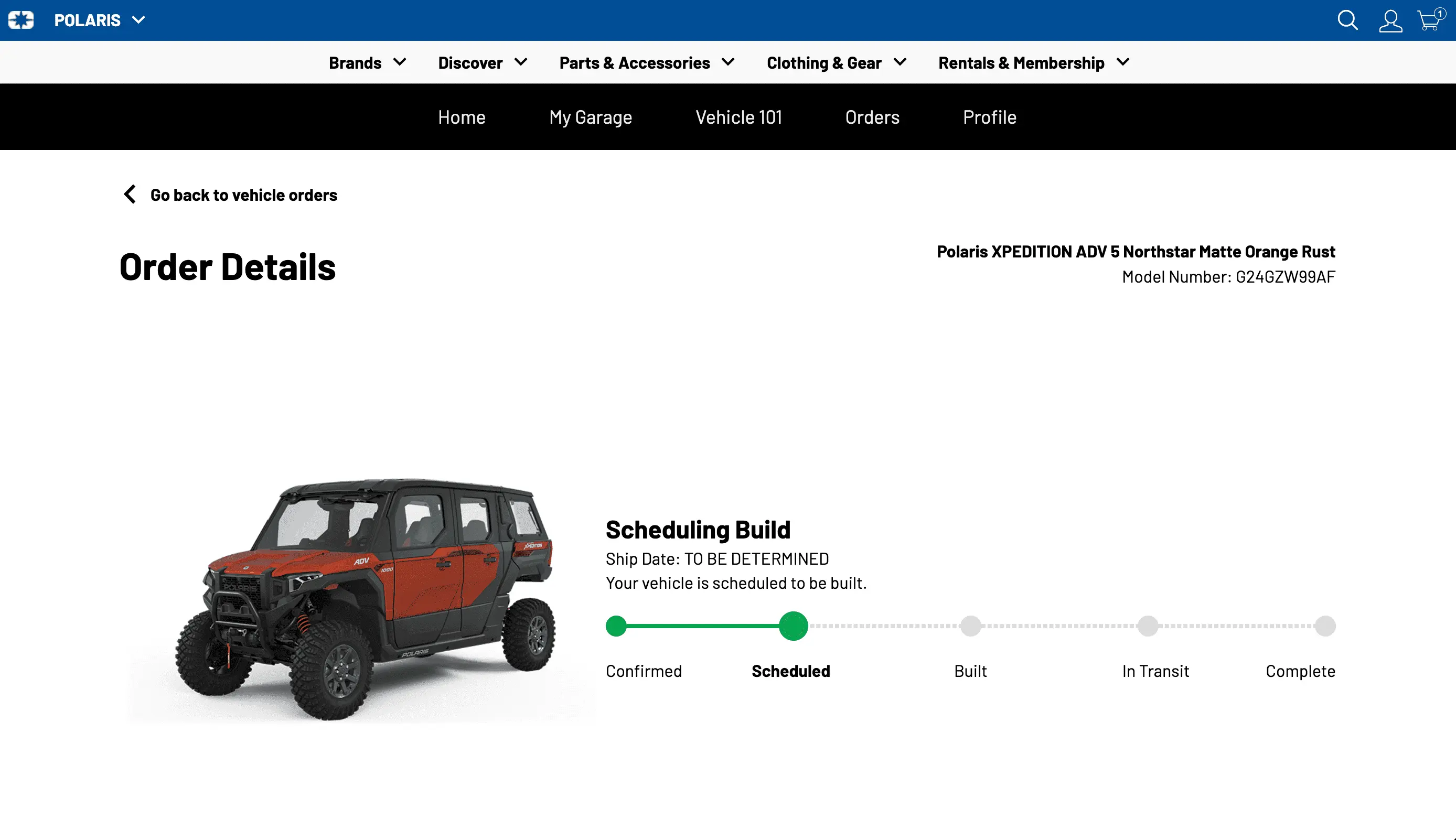This screenshot has height=840, width=1456.
Task: Expand Parts & Accessories menu
Action: (646, 62)
